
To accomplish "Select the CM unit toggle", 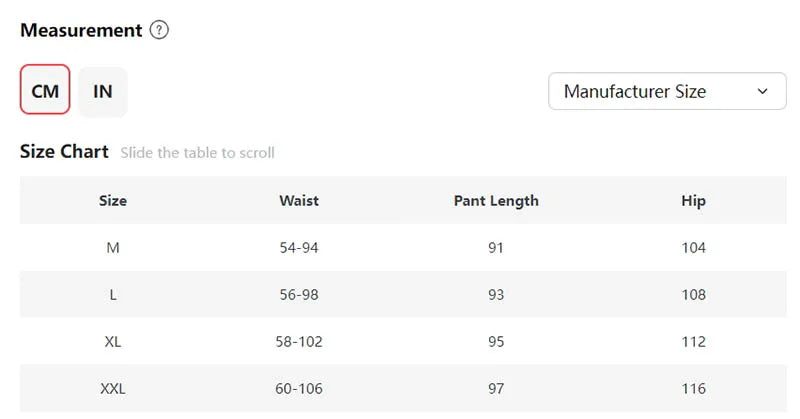I will pos(45,89).
